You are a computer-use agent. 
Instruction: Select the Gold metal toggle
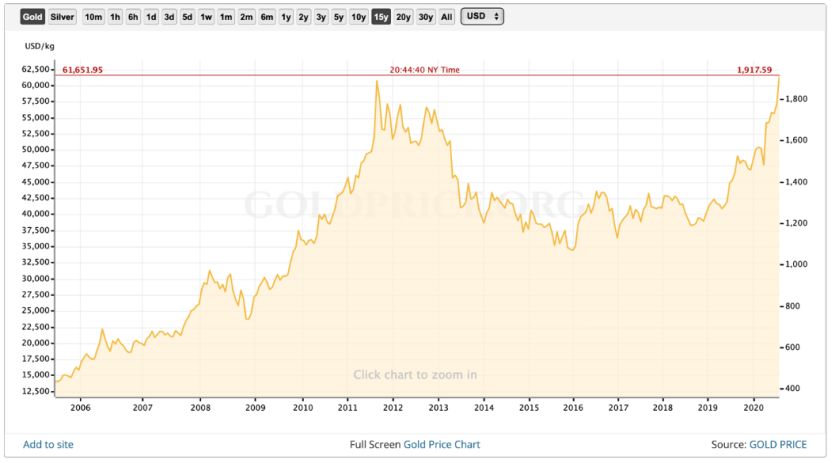point(33,17)
